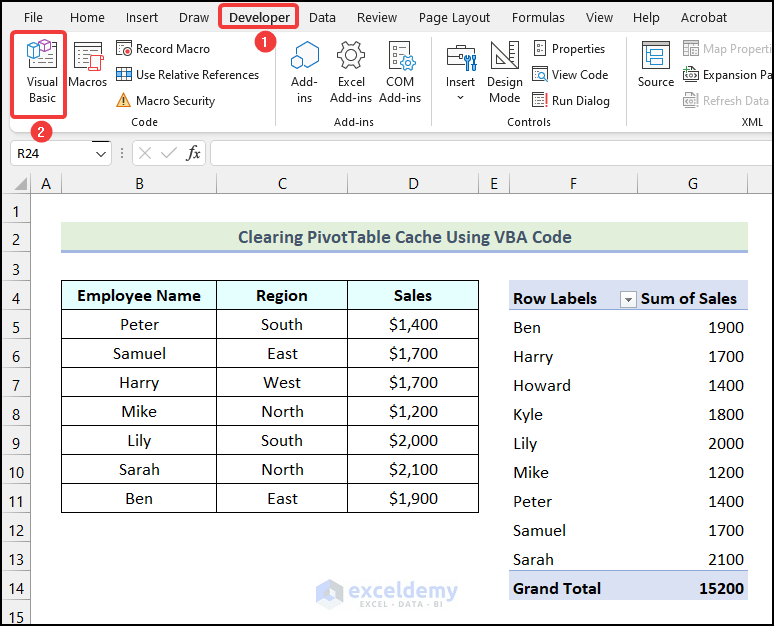Click the Name Box showing R24
The image size is (774, 626).
52,154
